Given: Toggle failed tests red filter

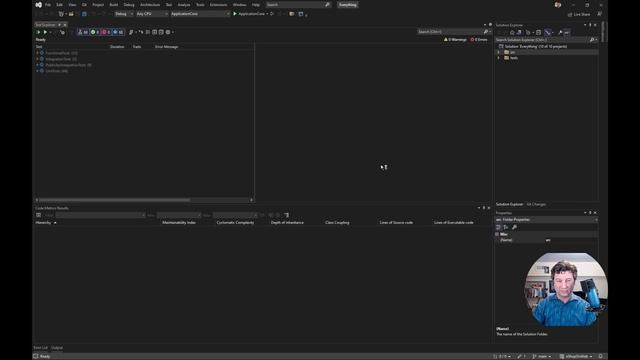Looking at the screenshot, I should (x=106, y=32).
